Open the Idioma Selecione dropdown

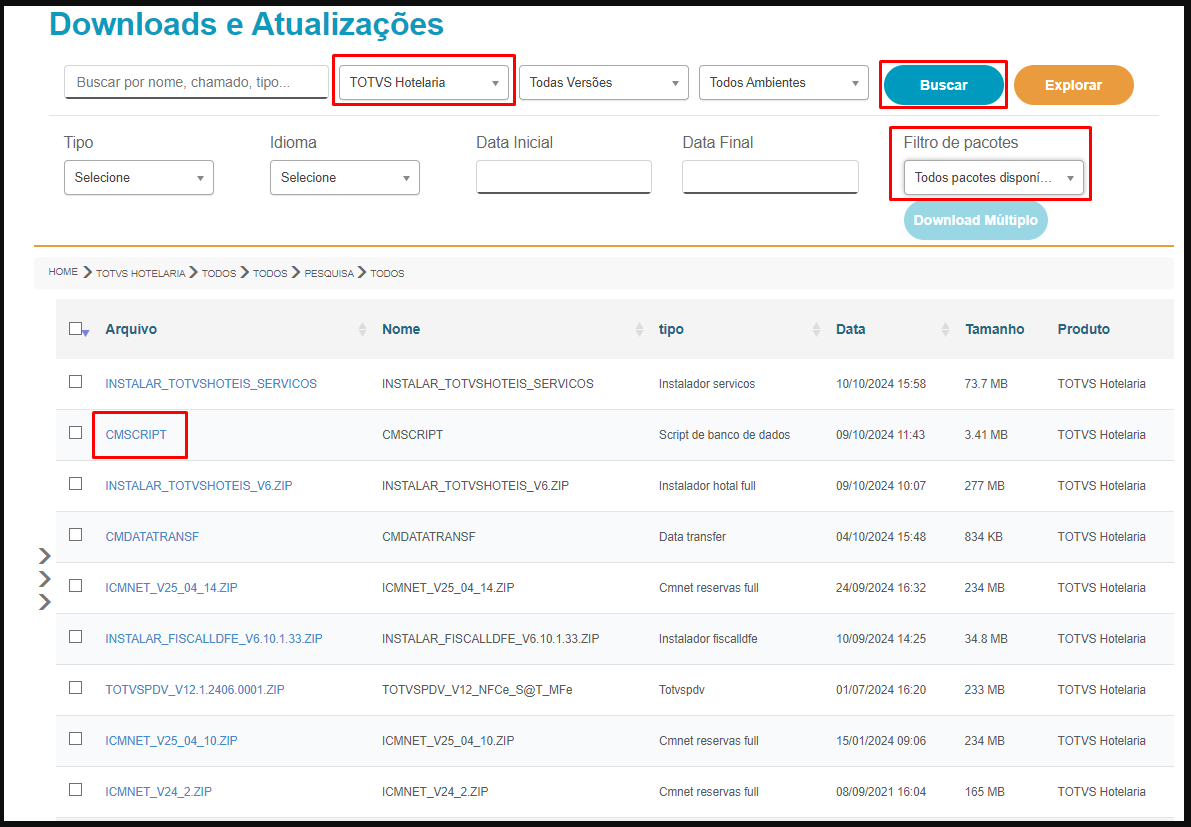pyautogui.click(x=345, y=178)
